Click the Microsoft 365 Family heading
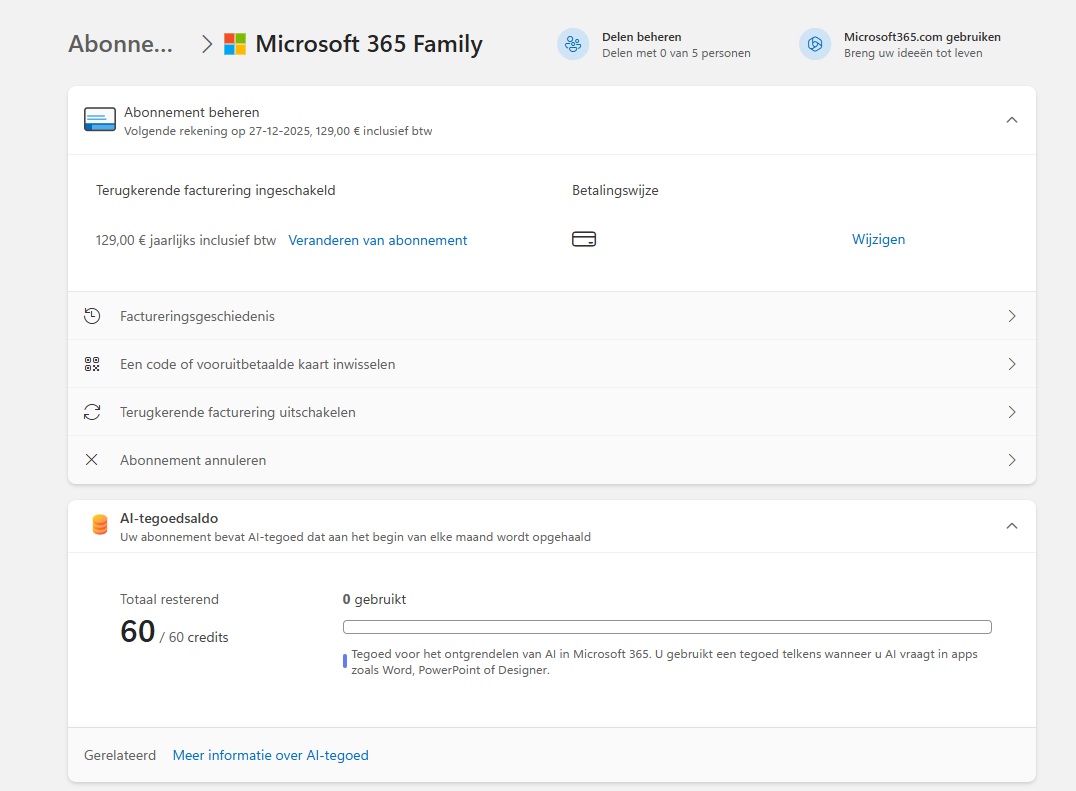The height and width of the screenshot is (791, 1076). [369, 44]
